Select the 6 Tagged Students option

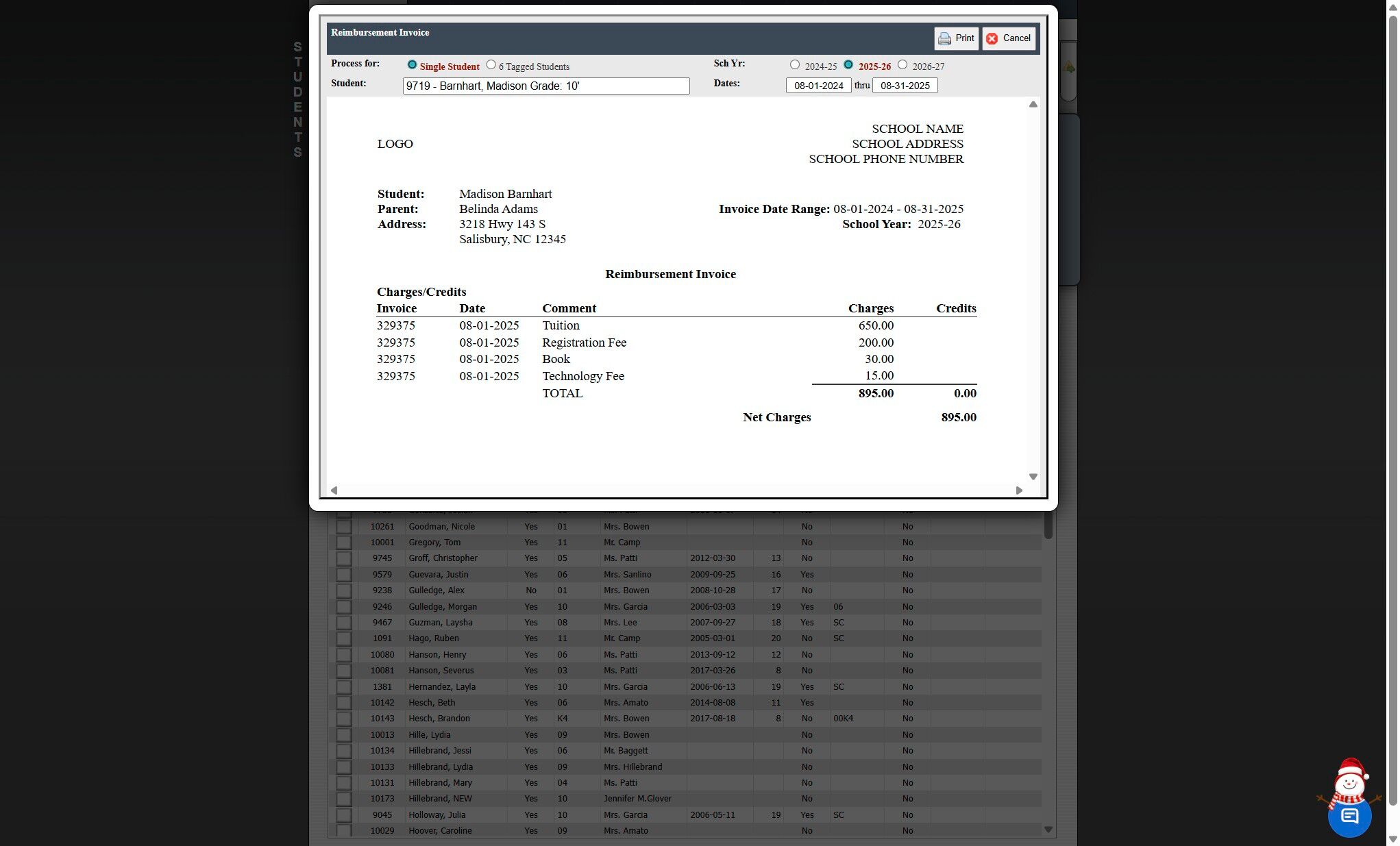tap(491, 65)
